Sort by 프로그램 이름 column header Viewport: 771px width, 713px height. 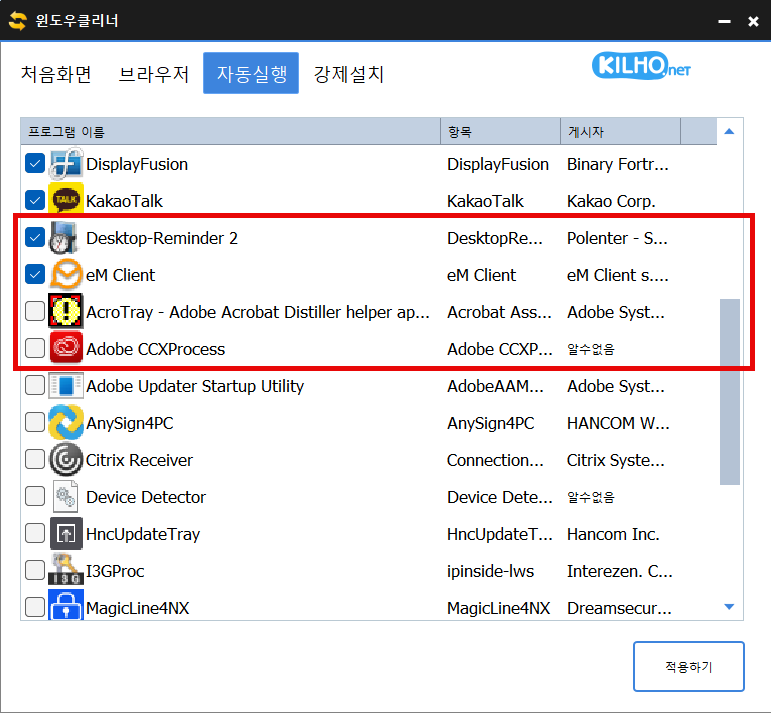[231, 131]
